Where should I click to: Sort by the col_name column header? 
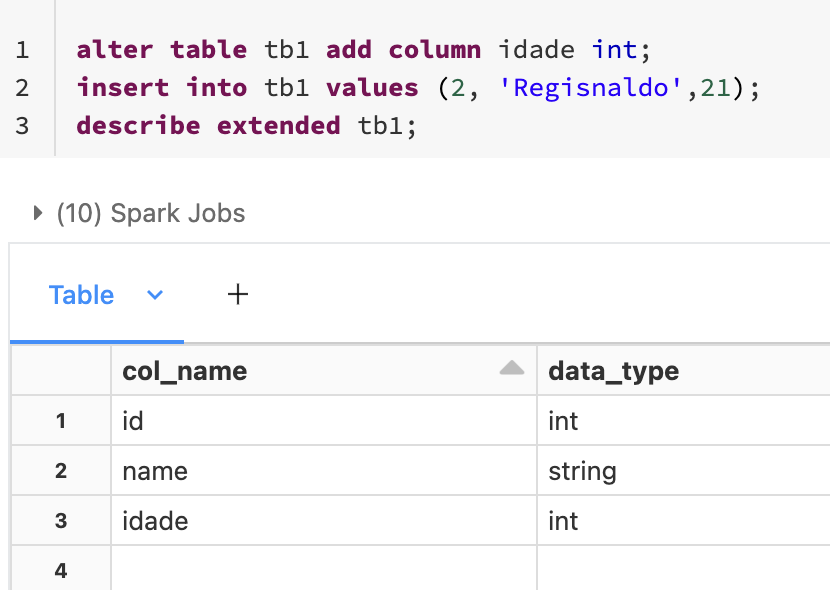(324, 370)
